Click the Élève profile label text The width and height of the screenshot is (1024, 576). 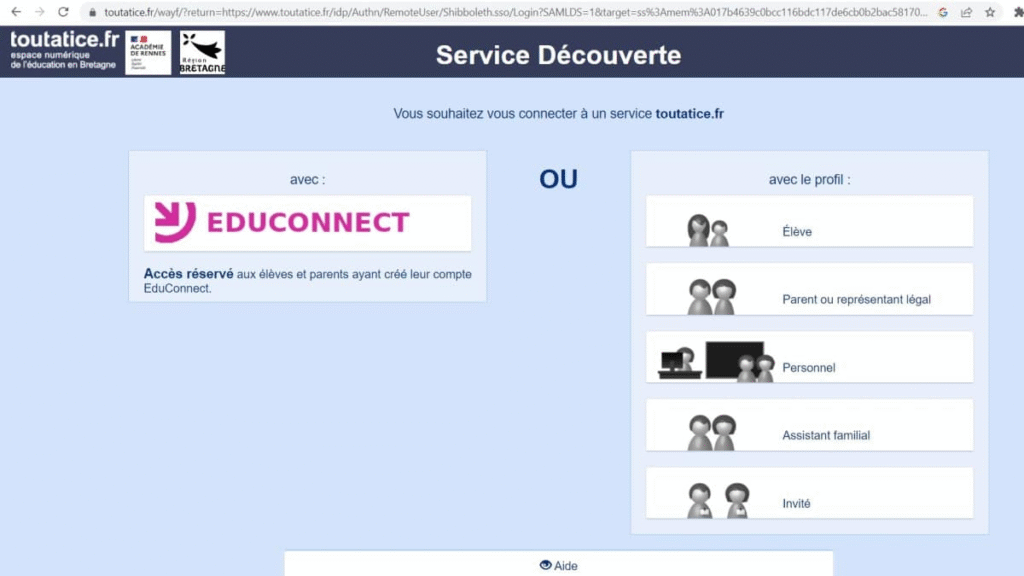click(x=797, y=232)
